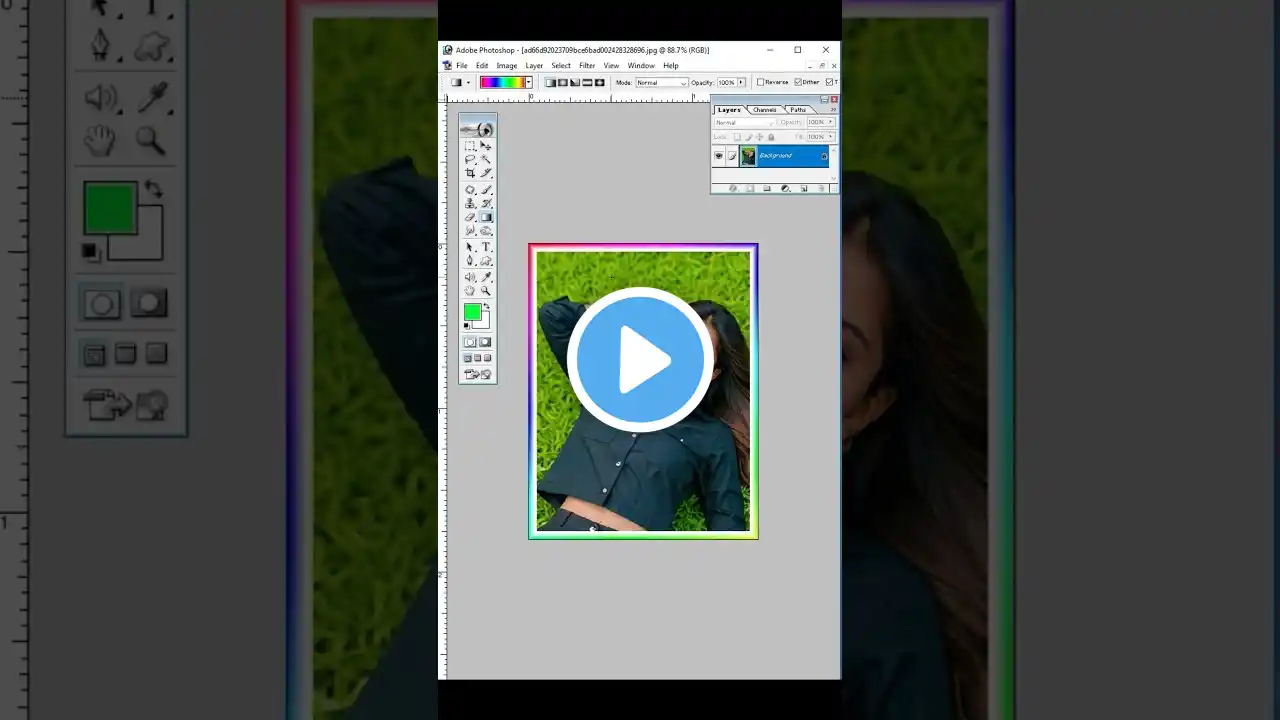Pick the Hand tool
The image size is (1280, 720).
pos(470,291)
